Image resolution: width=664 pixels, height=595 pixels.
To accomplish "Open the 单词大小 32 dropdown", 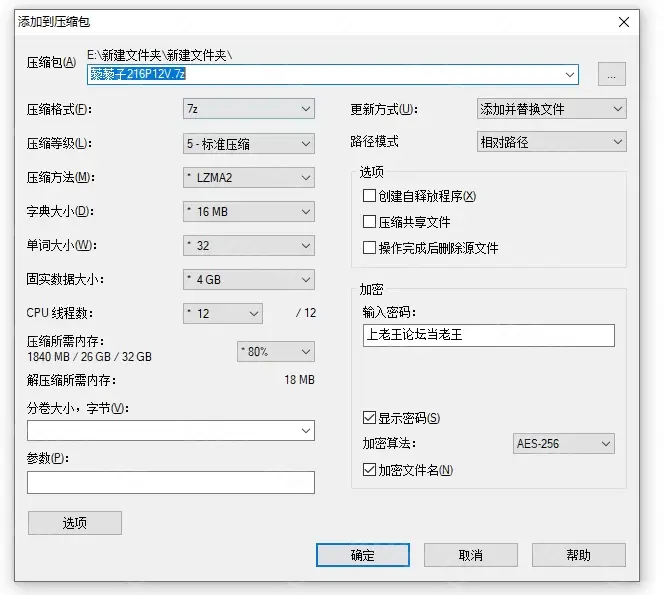I will click(249, 246).
